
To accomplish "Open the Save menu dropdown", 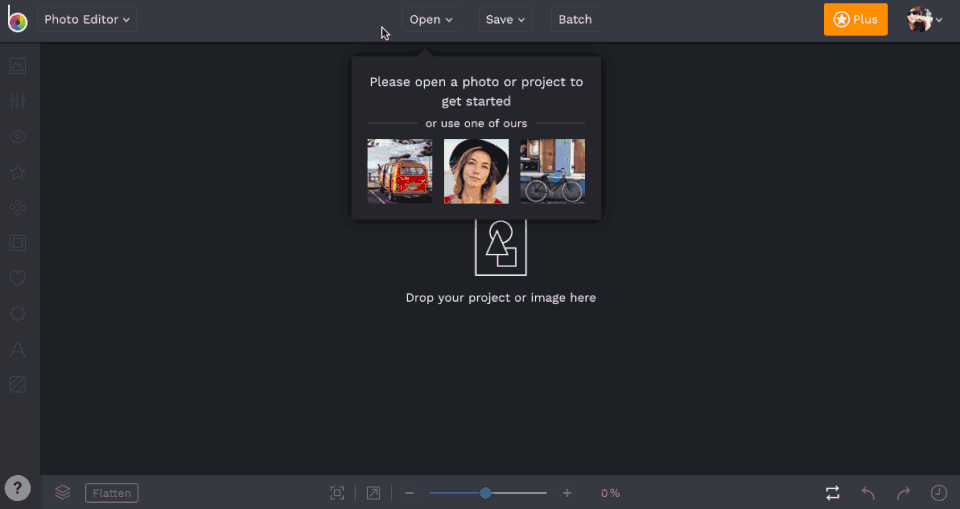I will [x=505, y=20].
